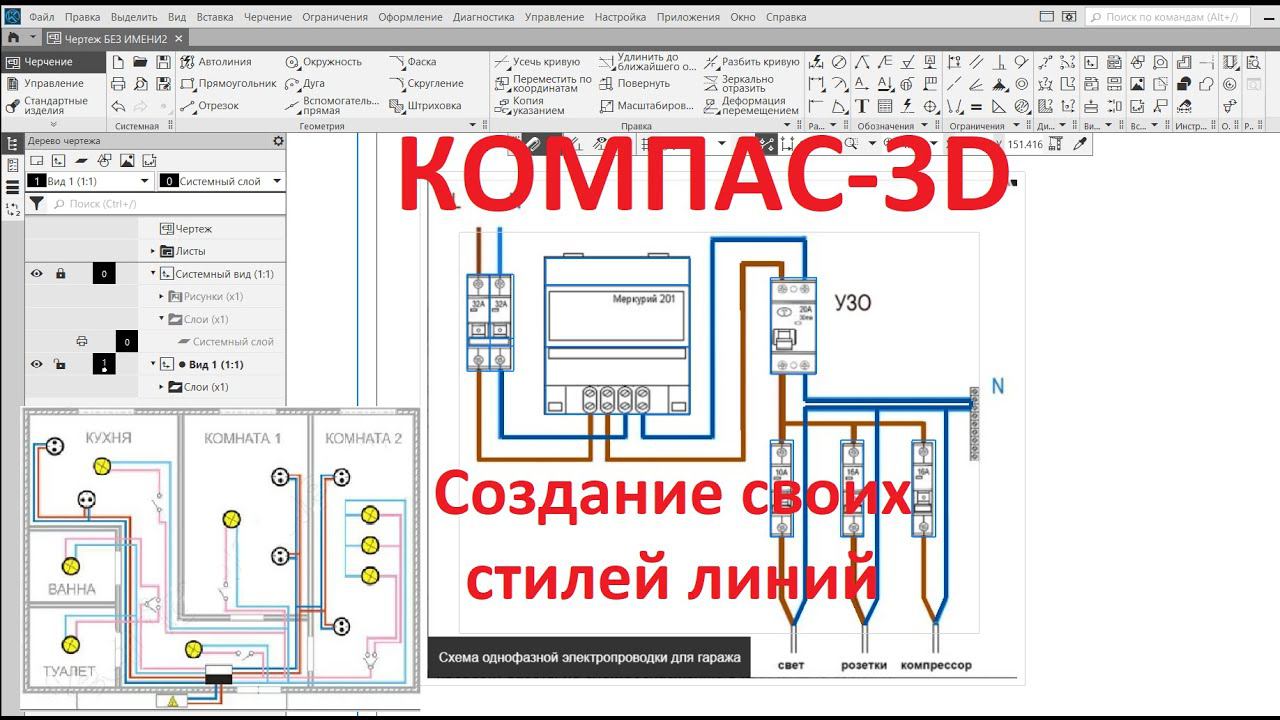The image size is (1280, 720).
Task: Select the Дуга arc tool
Action: tap(305, 84)
